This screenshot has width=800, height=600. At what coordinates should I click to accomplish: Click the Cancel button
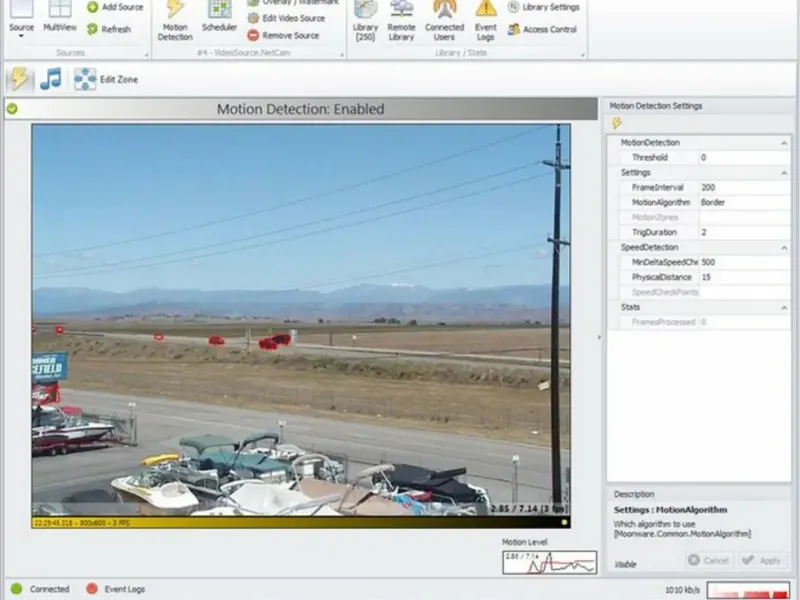[709, 560]
